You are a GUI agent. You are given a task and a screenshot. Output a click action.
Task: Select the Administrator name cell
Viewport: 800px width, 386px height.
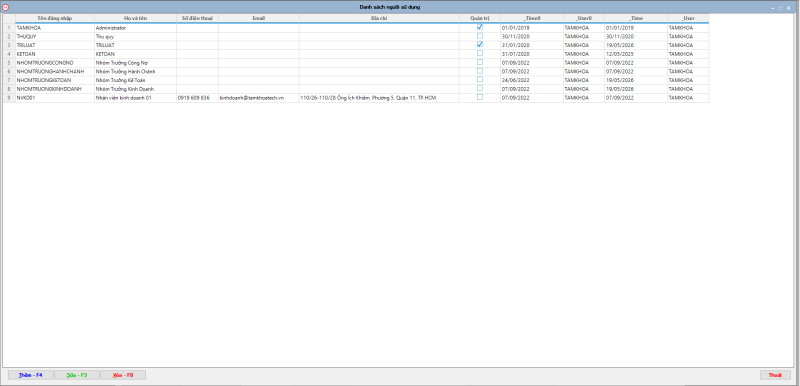[135, 28]
